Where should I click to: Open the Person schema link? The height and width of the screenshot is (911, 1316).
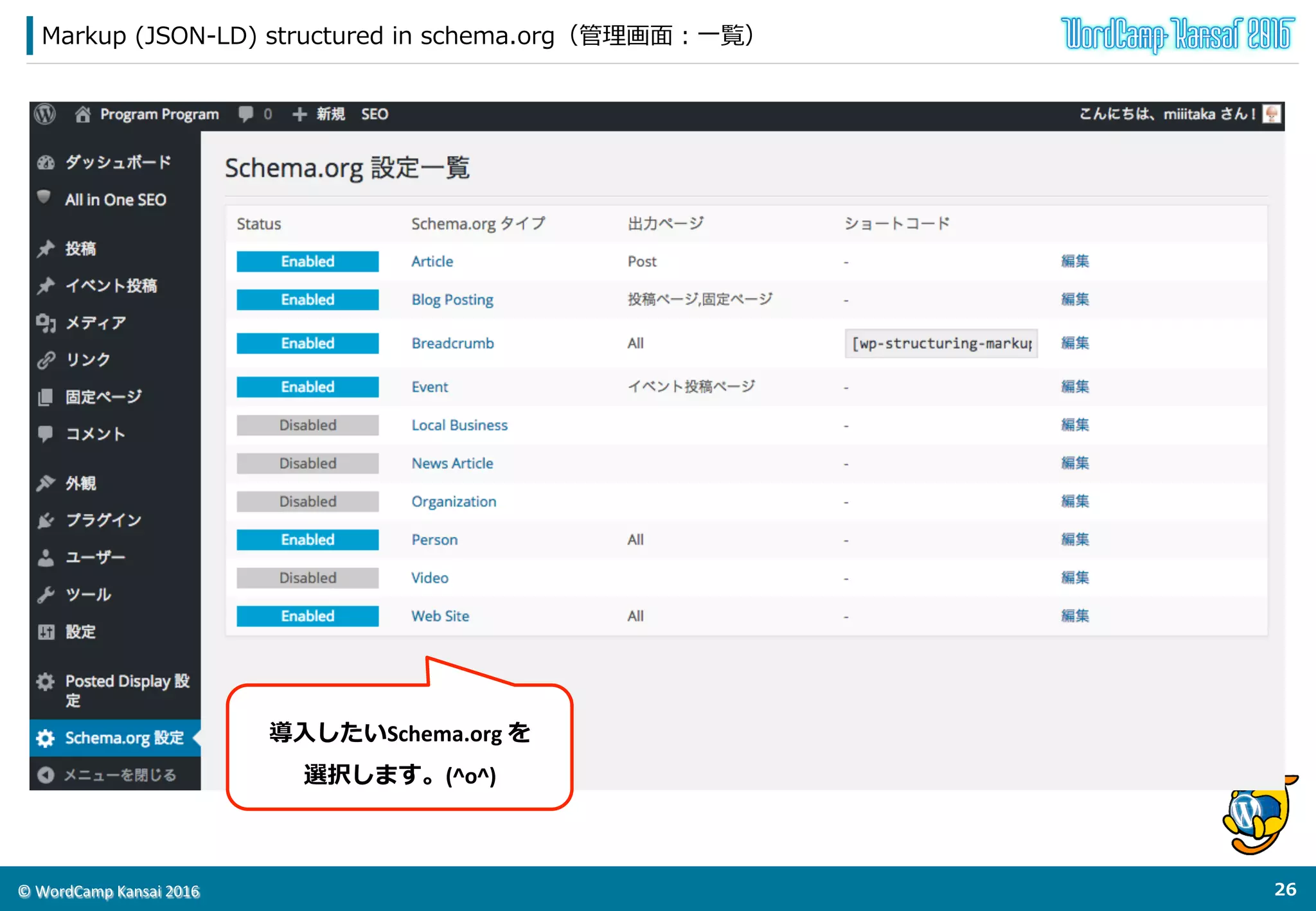434,540
